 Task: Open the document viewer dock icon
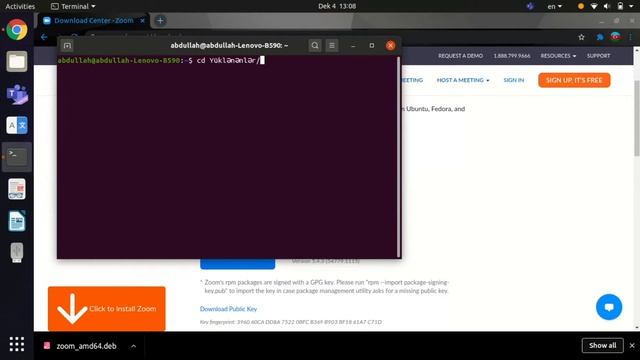pyautogui.click(x=17, y=189)
